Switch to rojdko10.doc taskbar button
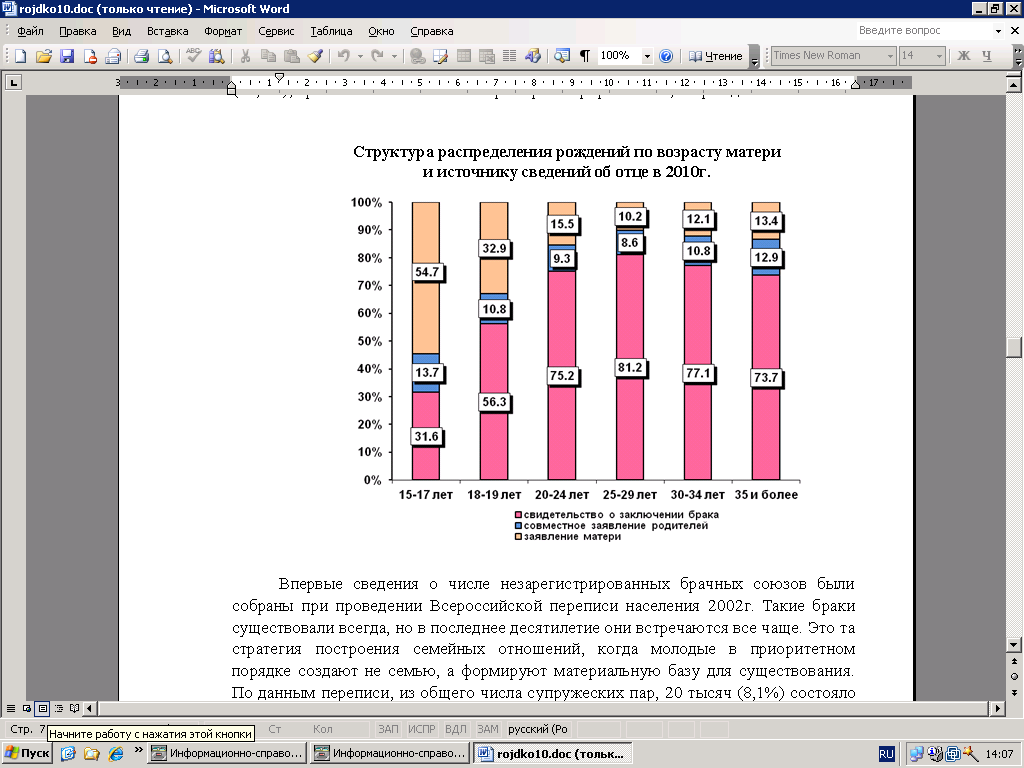The height and width of the screenshot is (768, 1024). pos(552,754)
